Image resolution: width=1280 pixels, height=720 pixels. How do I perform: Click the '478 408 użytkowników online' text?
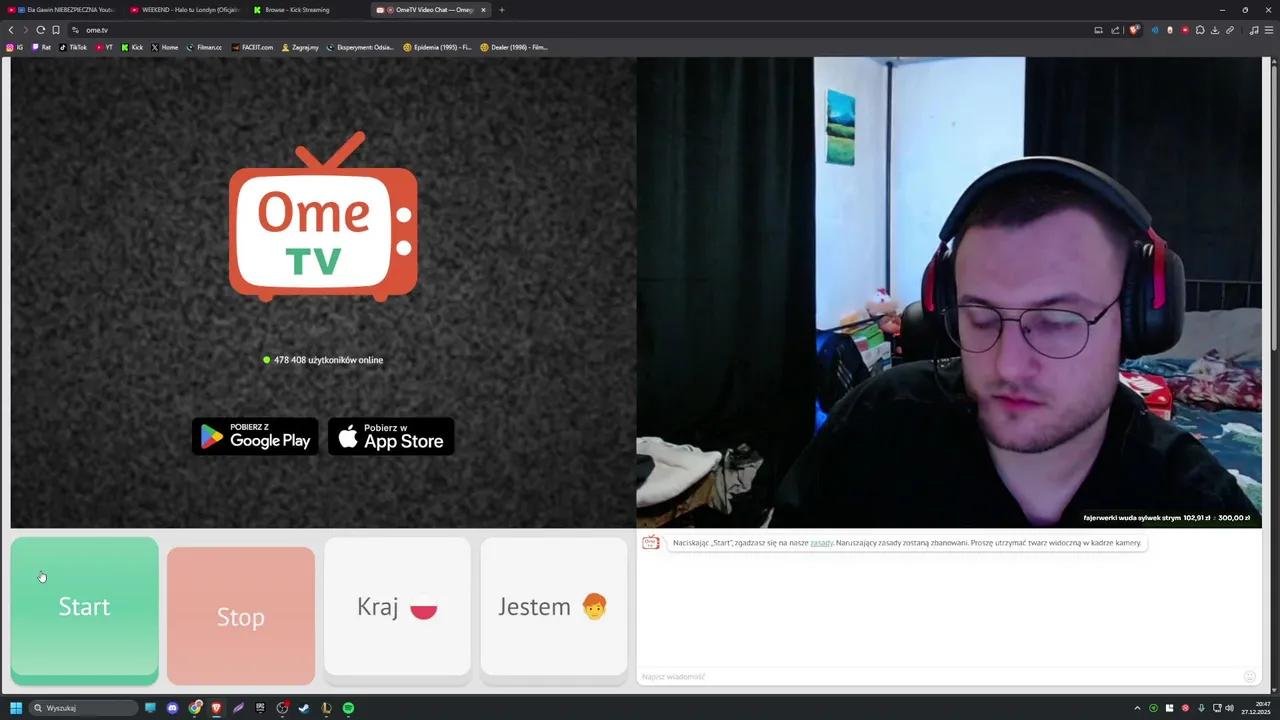328,360
